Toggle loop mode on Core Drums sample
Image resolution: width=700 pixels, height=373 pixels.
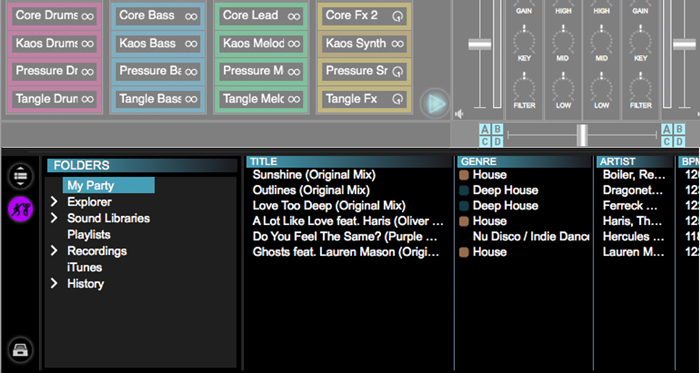pyautogui.click(x=87, y=16)
